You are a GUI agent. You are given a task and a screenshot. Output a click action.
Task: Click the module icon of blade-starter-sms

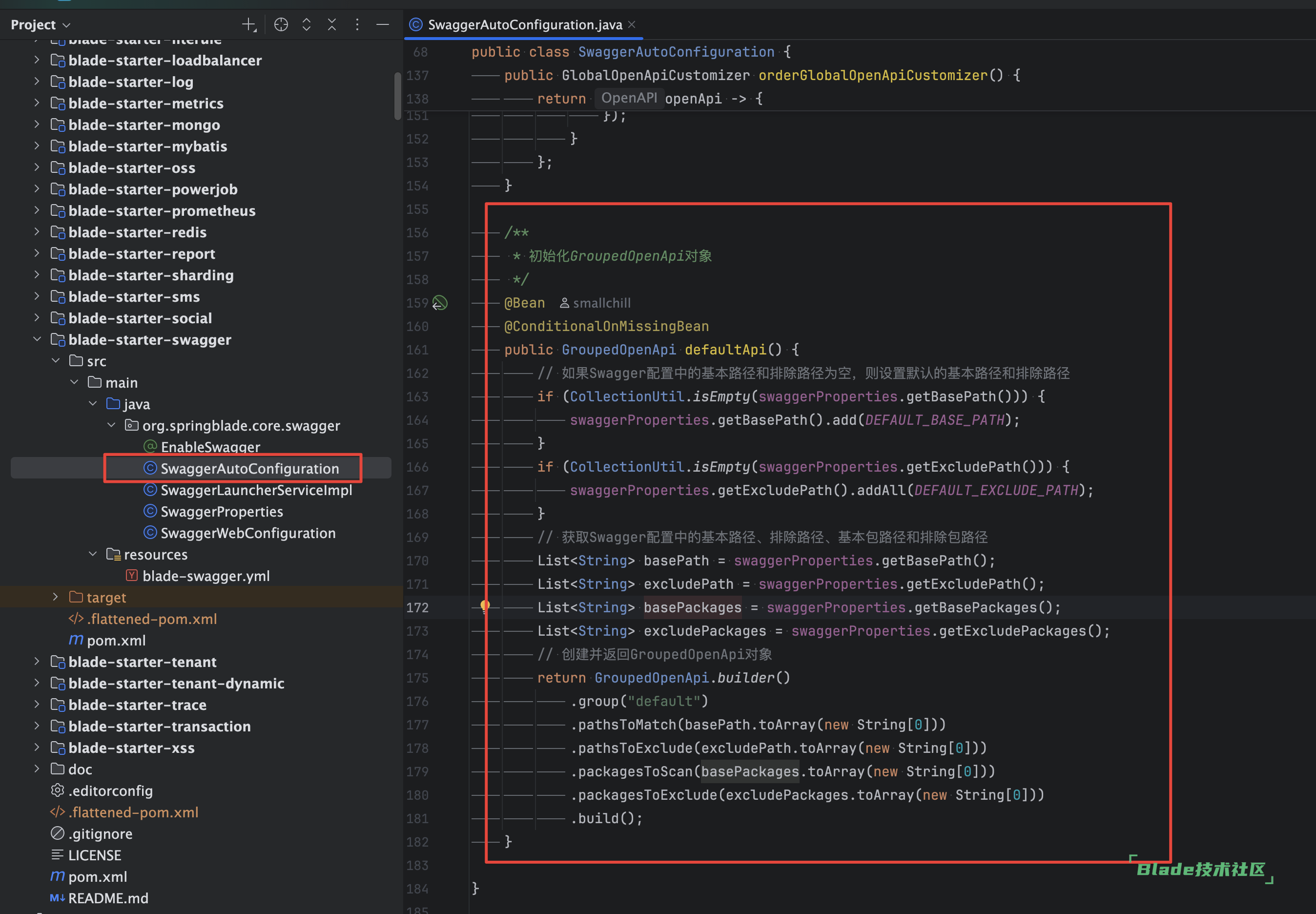pyautogui.click(x=58, y=297)
